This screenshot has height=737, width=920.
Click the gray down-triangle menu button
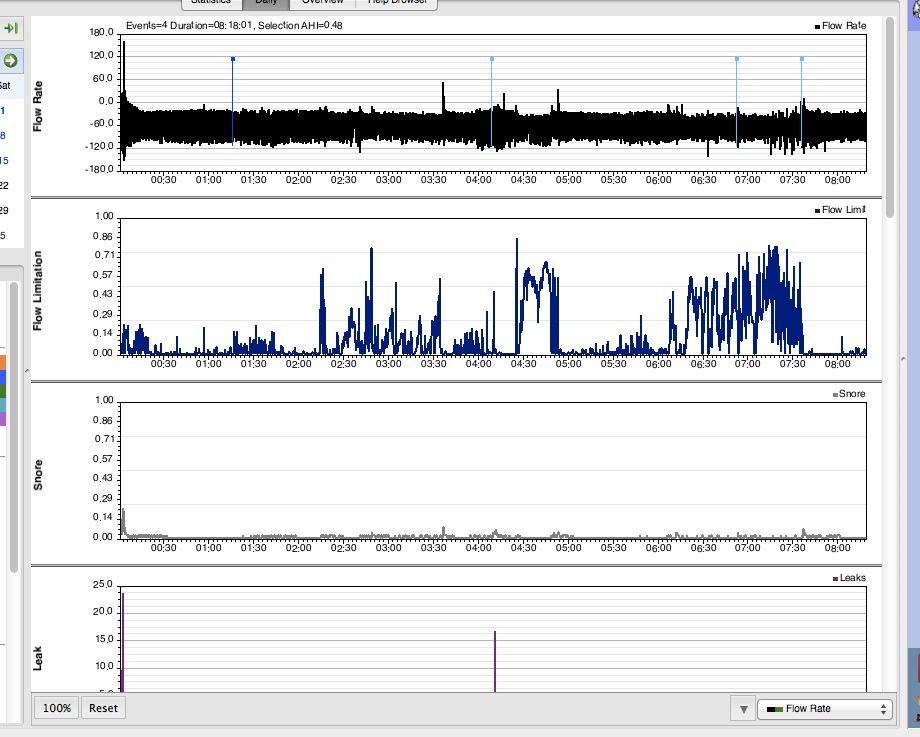coord(743,709)
